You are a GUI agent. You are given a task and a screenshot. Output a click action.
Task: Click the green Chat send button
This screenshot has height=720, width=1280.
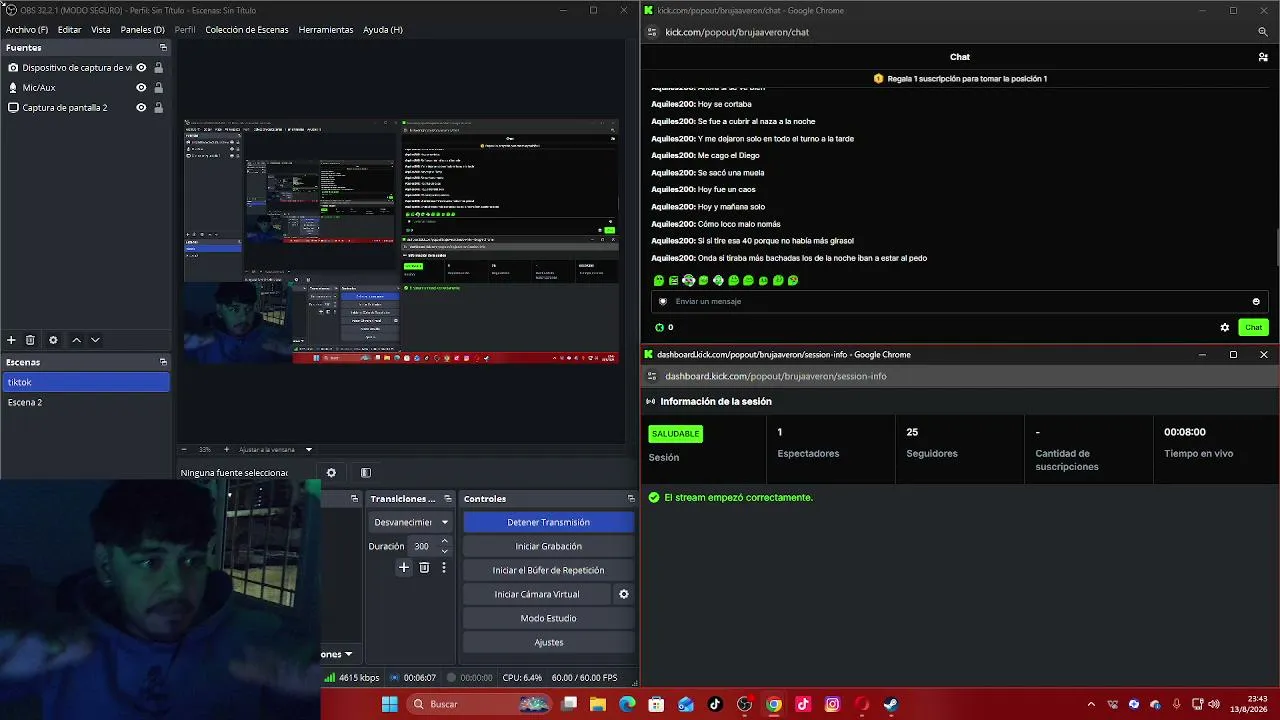tap(1253, 327)
